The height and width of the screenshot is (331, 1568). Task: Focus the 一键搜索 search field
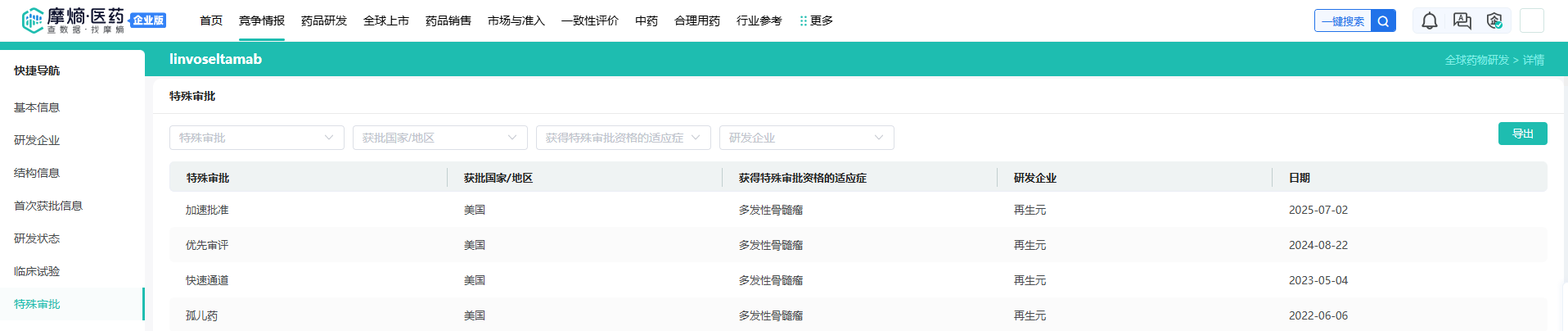pyautogui.click(x=1343, y=21)
